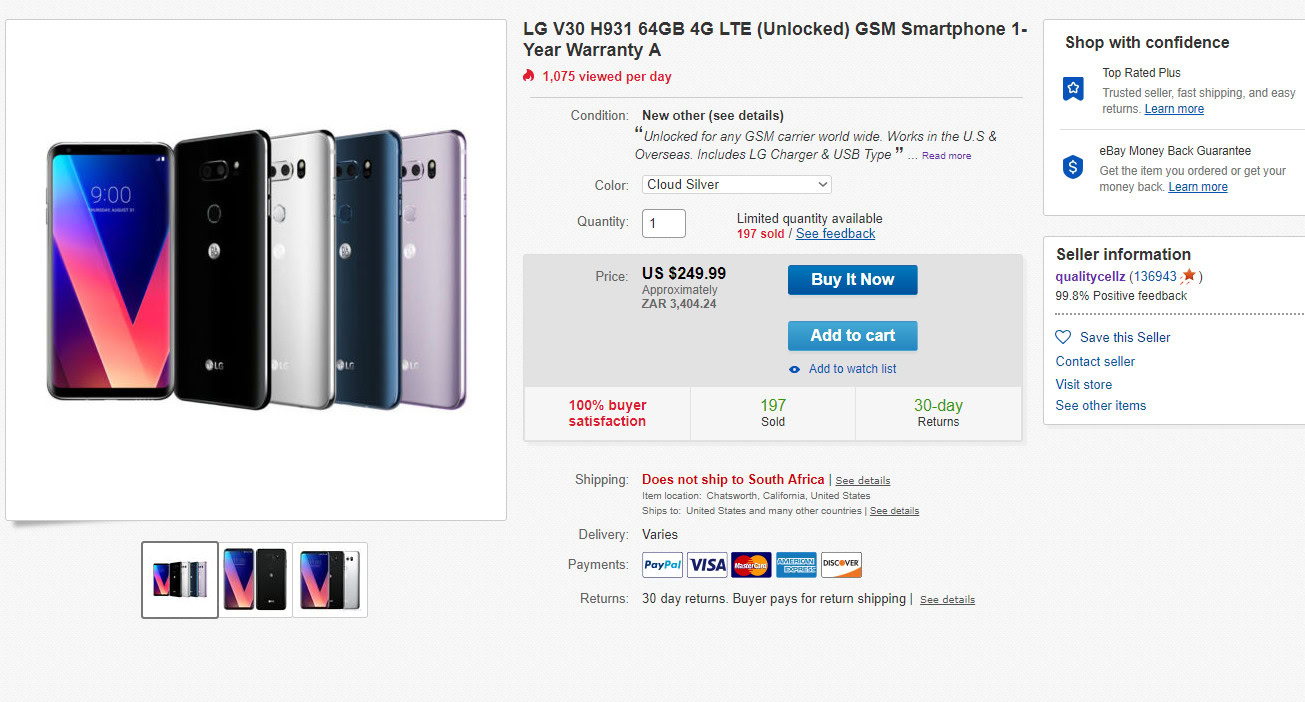Open the See feedback link
This screenshot has height=702, width=1305.
click(x=835, y=234)
